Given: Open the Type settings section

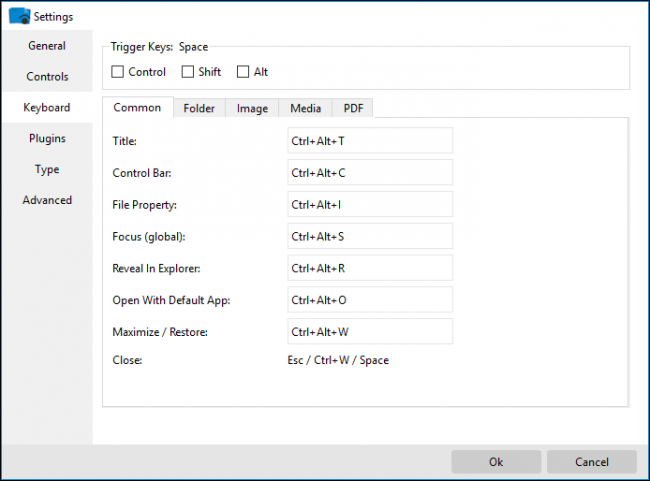Looking at the screenshot, I should 47,170.
